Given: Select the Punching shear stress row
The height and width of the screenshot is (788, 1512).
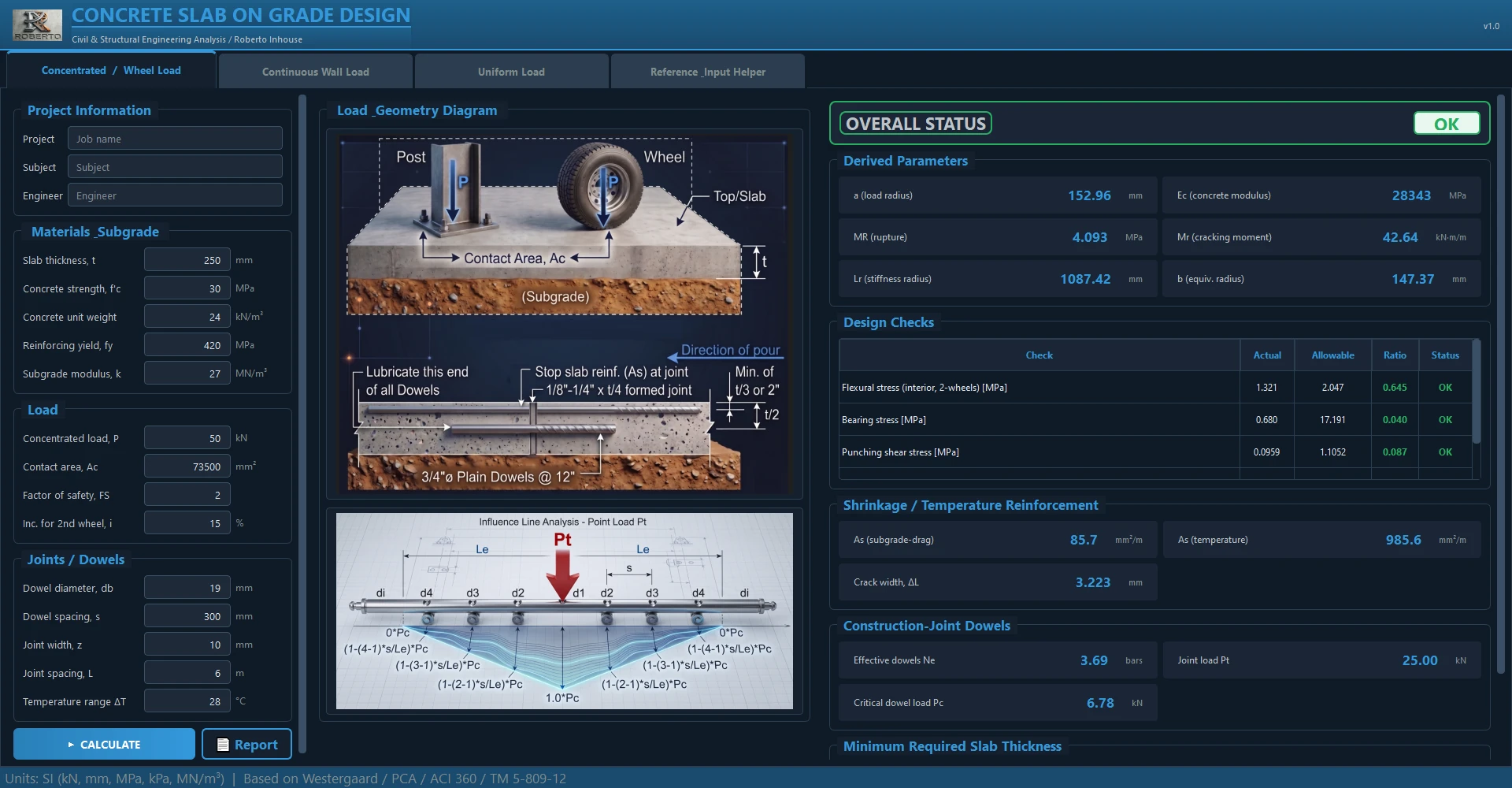Looking at the screenshot, I should coord(1155,452).
